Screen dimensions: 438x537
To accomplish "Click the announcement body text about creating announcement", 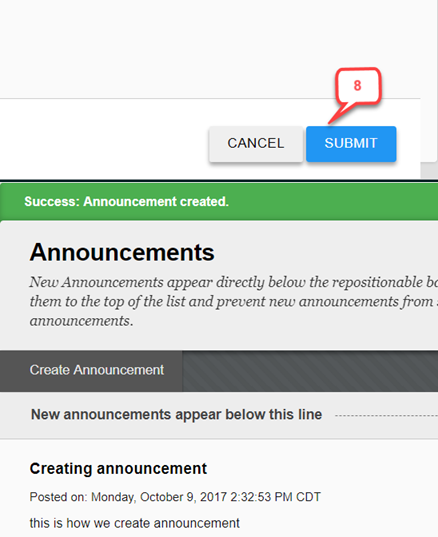I will [134, 523].
